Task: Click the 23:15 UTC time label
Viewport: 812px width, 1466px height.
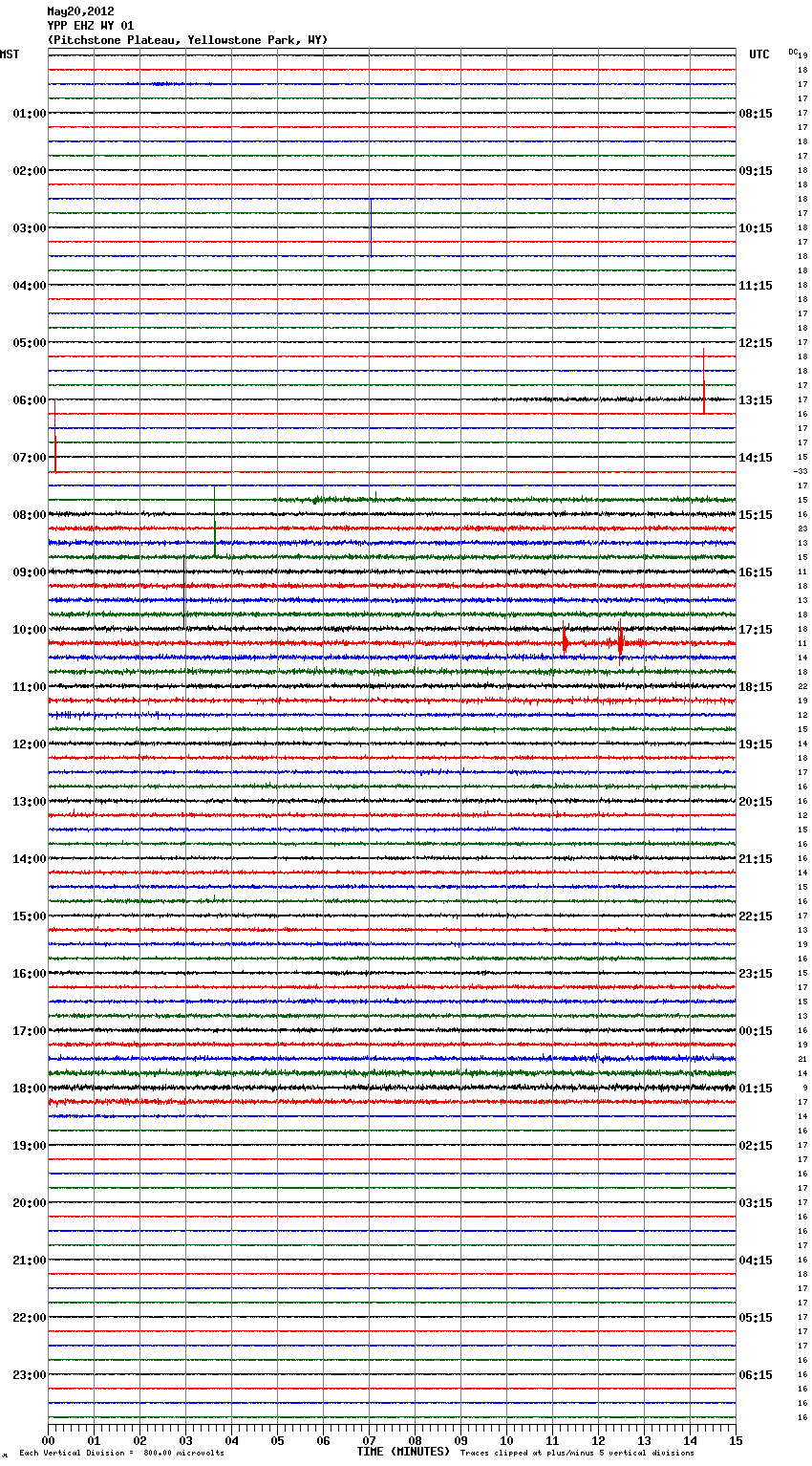Action: [756, 974]
